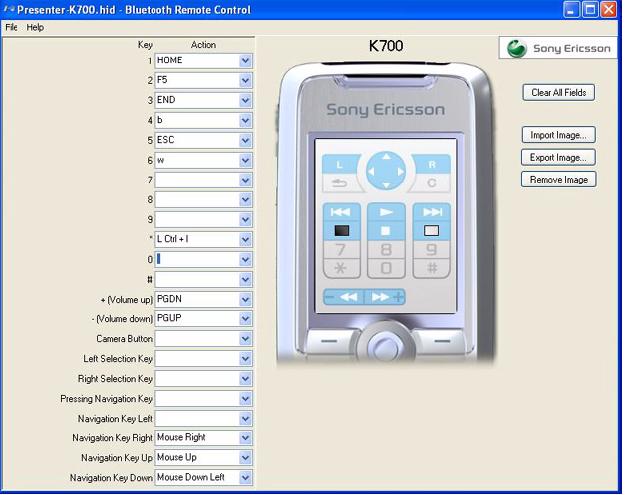Viewport: 625px width, 495px height.
Task: Open the Volume up action dropdown (PGDN)
Action: 246,299
